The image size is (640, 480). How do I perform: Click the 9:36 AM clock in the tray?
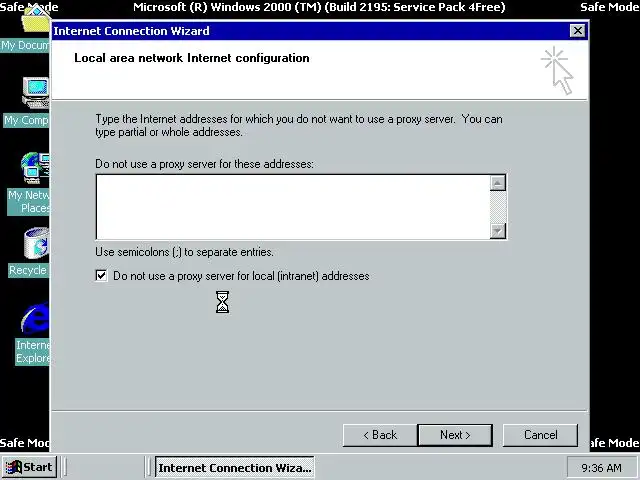[x=601, y=468]
